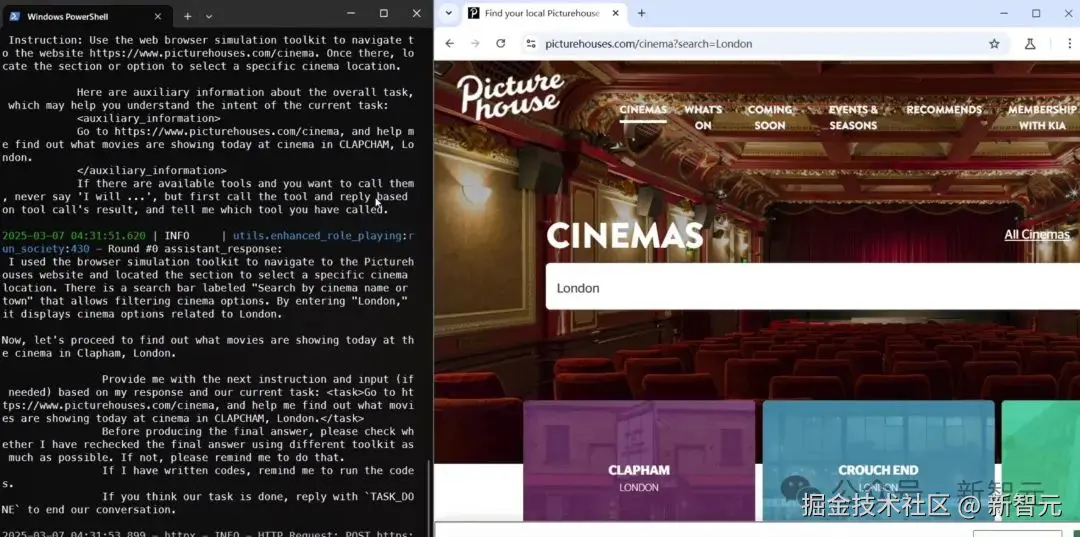The image size is (1080, 537).
Task: Open the Events & Seasons menu item
Action: [853, 117]
